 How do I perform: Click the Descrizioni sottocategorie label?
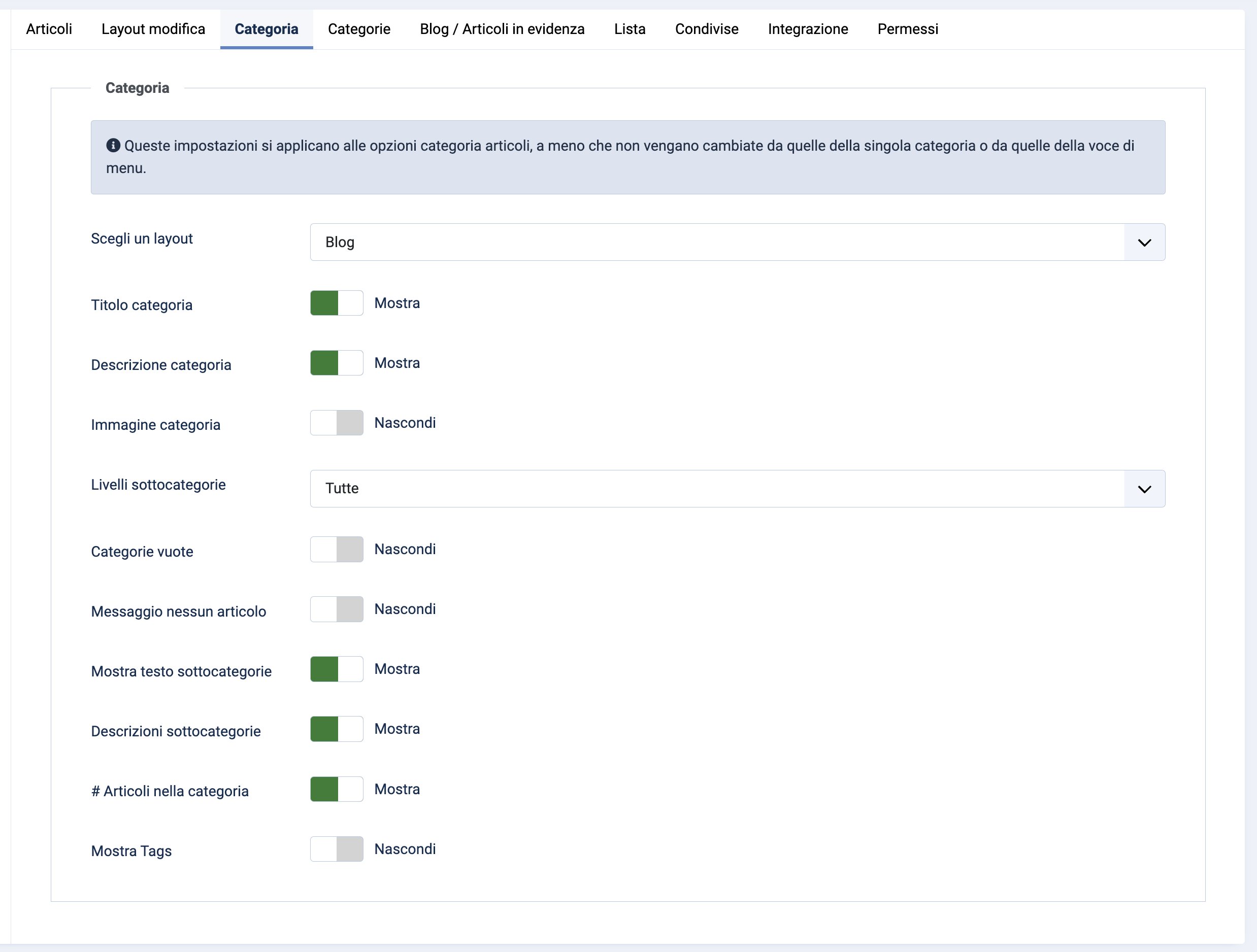coord(176,731)
